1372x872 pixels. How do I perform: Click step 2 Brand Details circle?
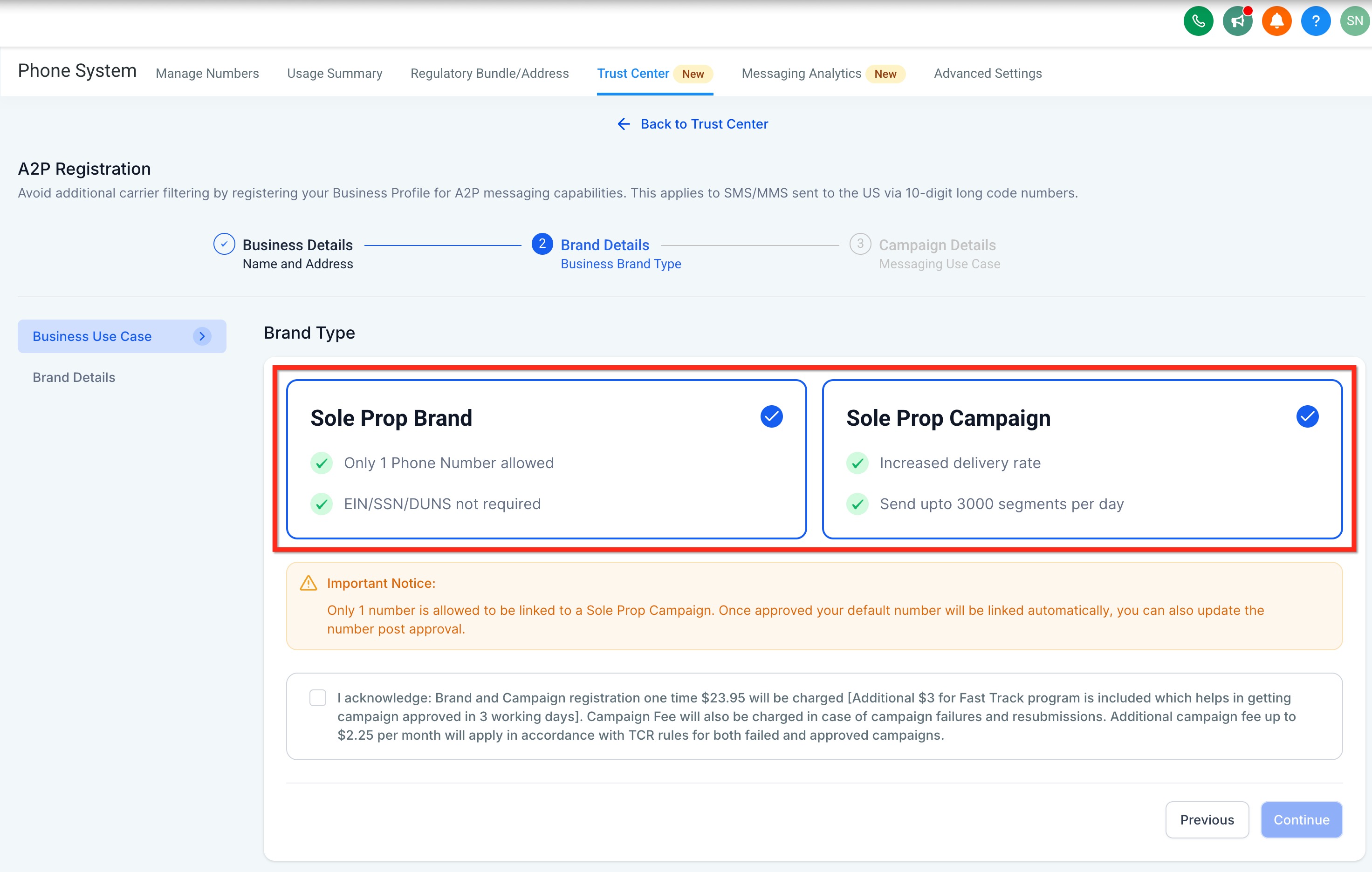point(542,244)
